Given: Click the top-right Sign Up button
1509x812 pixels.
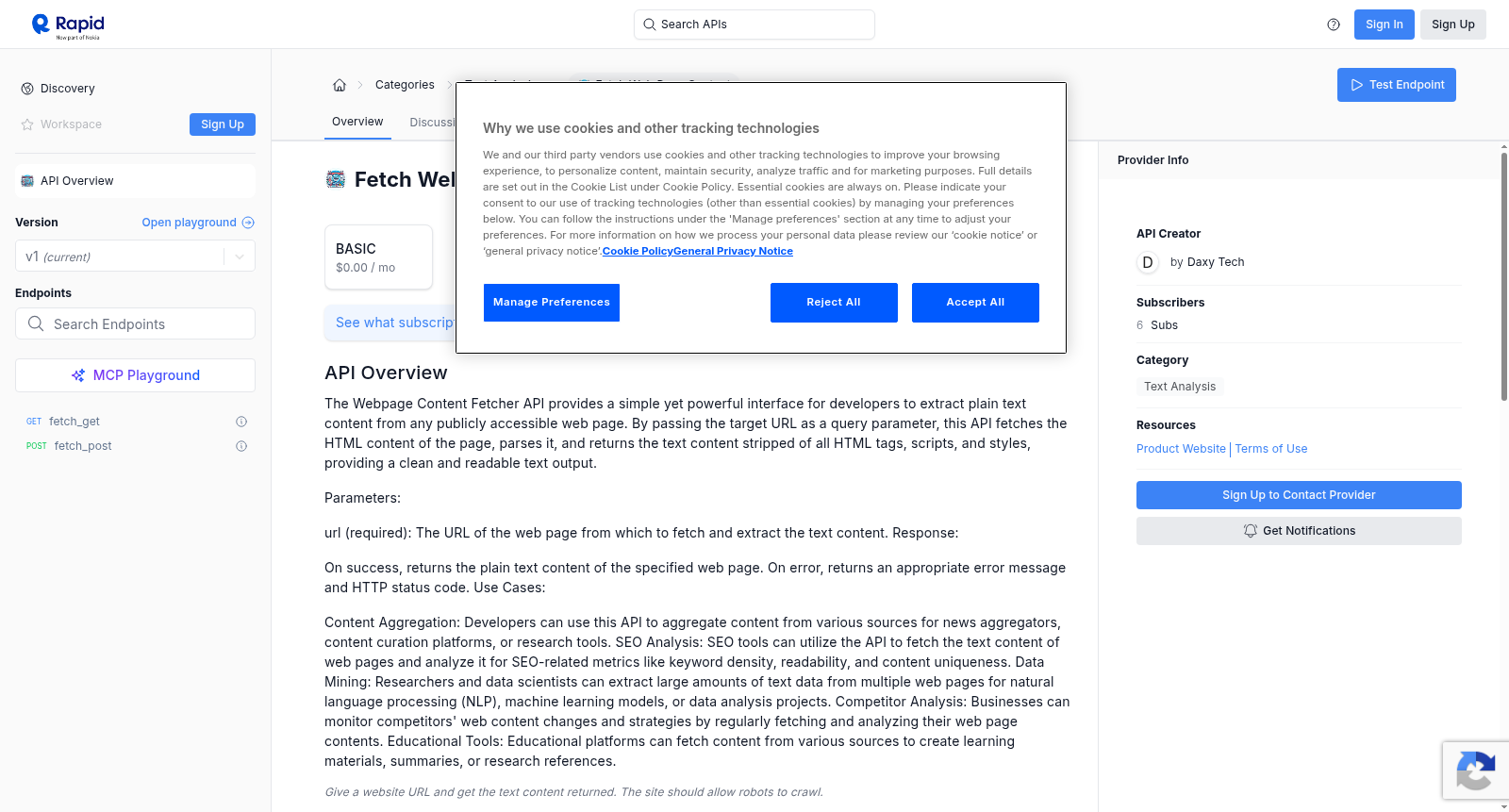Looking at the screenshot, I should 1452,25.
